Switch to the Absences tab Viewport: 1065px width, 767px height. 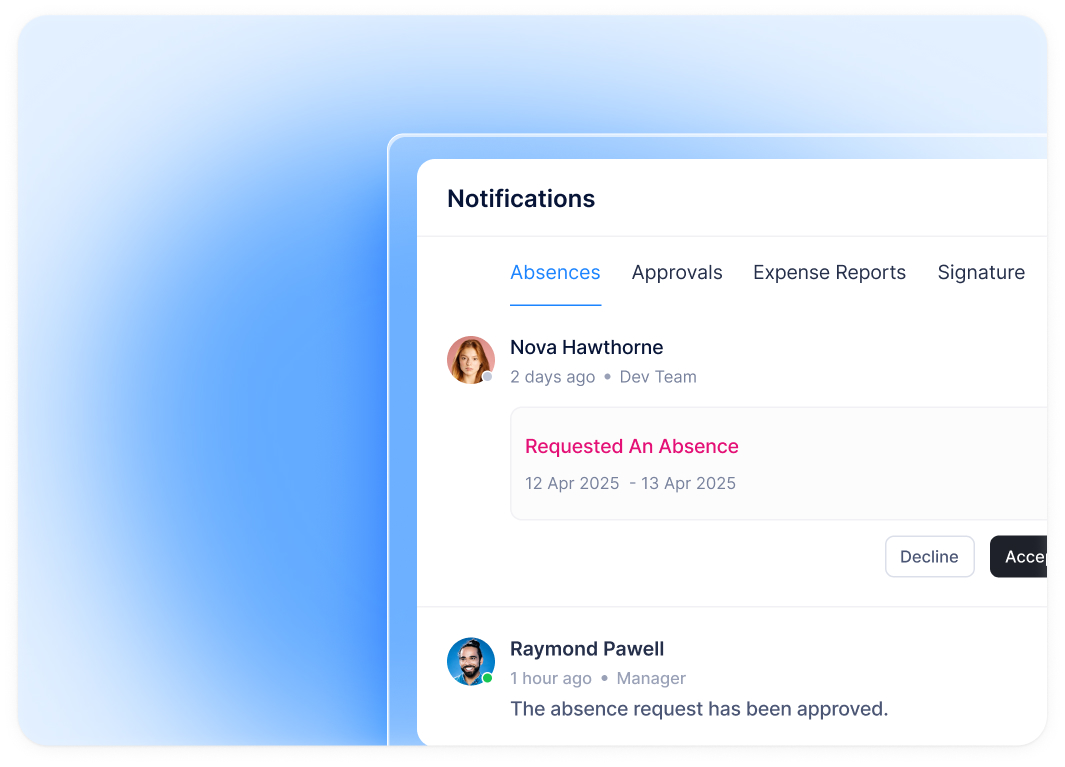[x=555, y=273]
